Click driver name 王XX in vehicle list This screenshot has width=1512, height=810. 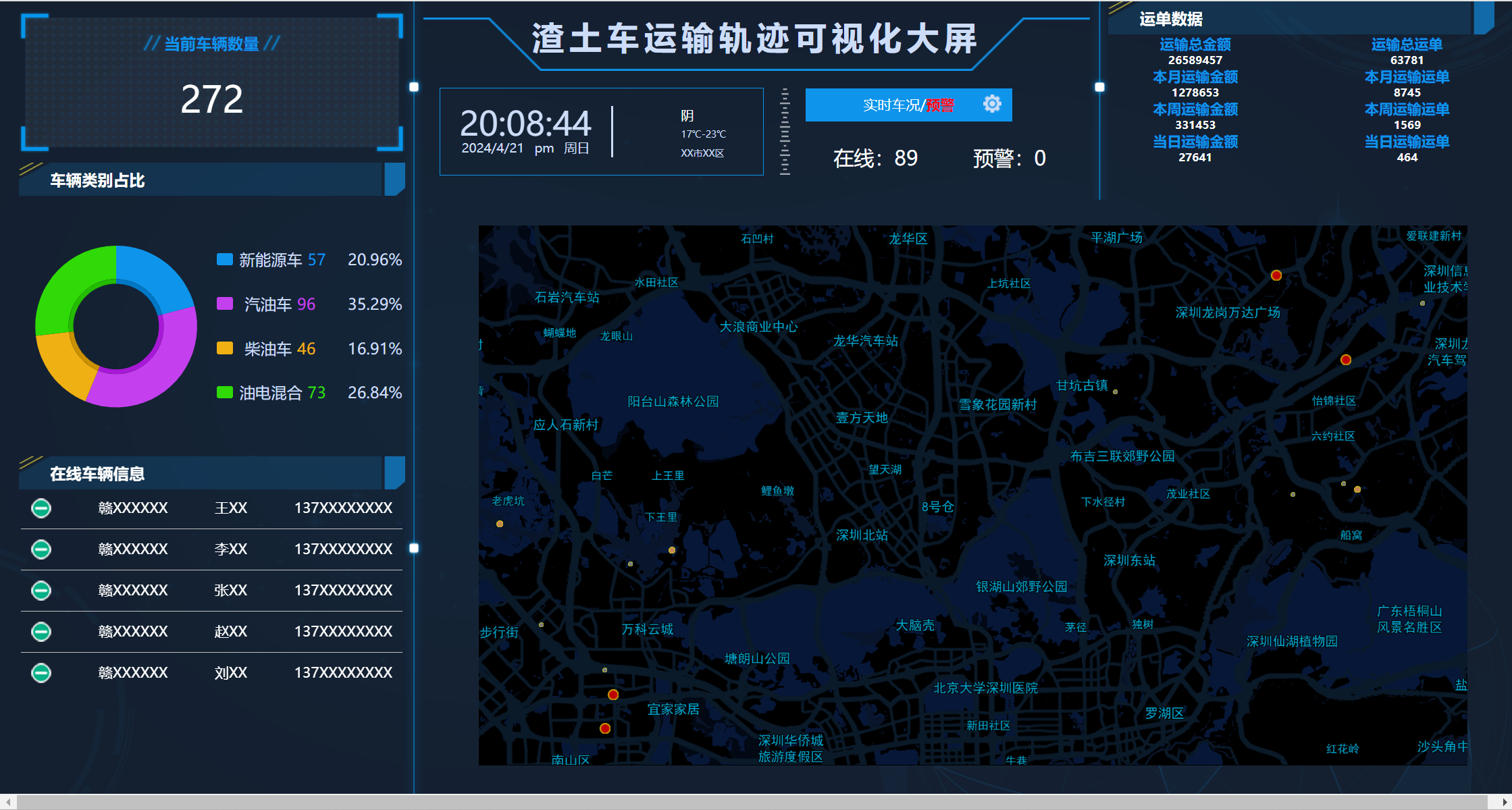230,508
